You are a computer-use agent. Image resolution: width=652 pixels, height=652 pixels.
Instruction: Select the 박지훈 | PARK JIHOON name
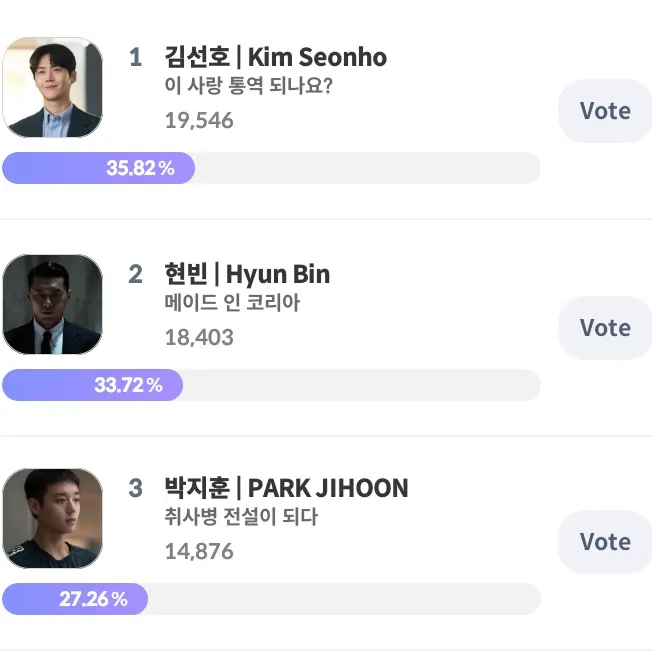pos(286,488)
